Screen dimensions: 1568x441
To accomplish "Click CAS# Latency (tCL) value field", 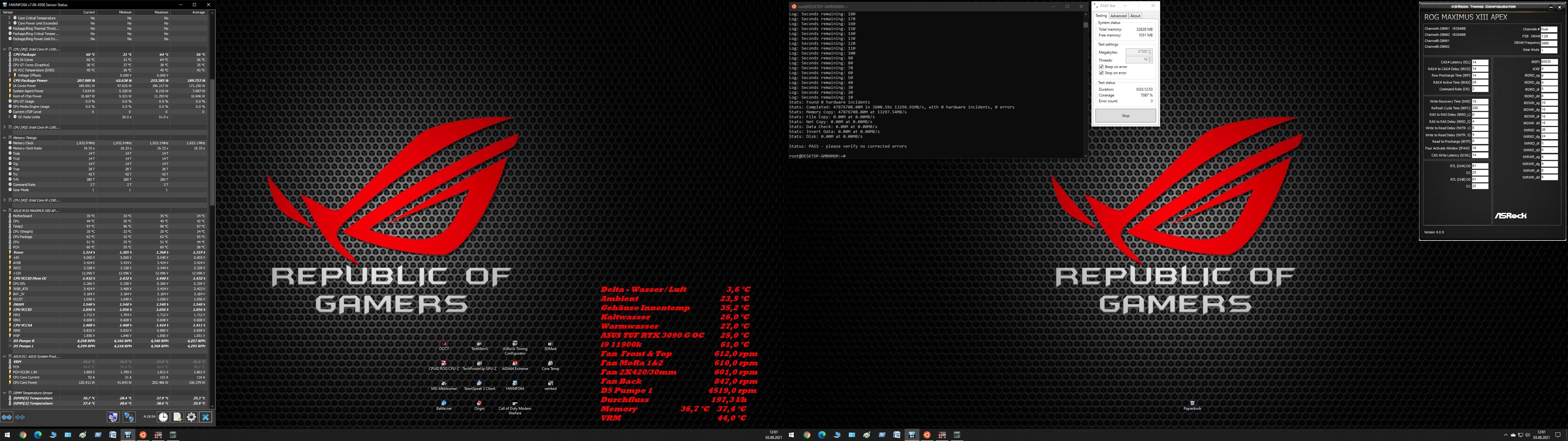I will [1480, 62].
